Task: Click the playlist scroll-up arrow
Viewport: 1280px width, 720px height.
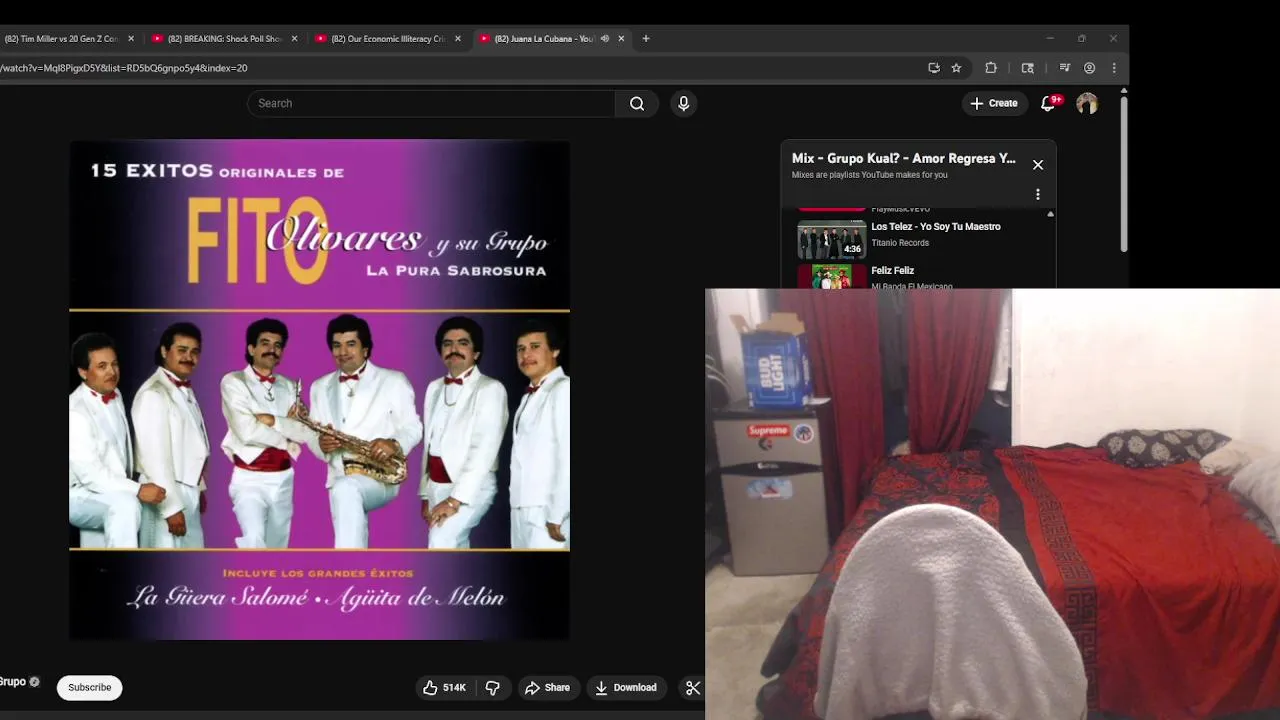Action: (x=1050, y=213)
